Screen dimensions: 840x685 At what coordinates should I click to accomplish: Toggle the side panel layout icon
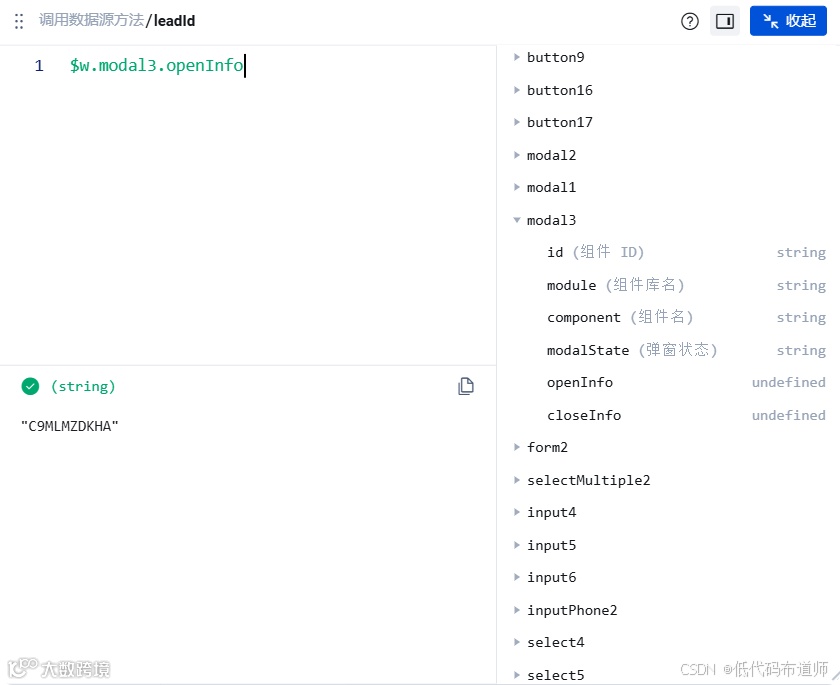click(x=724, y=21)
